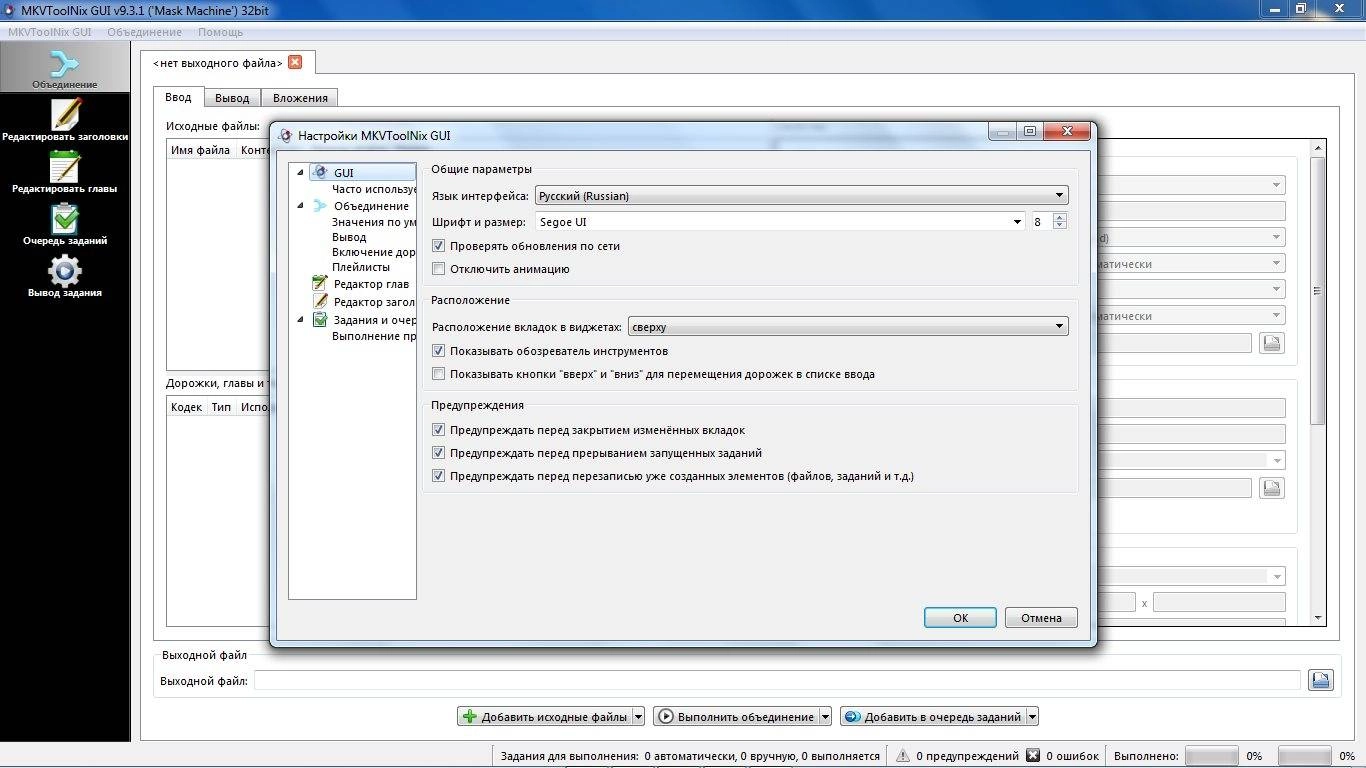This screenshot has width=1366, height=768.
Task: Select Плейлисты item in settings tree
Action: pos(361,267)
